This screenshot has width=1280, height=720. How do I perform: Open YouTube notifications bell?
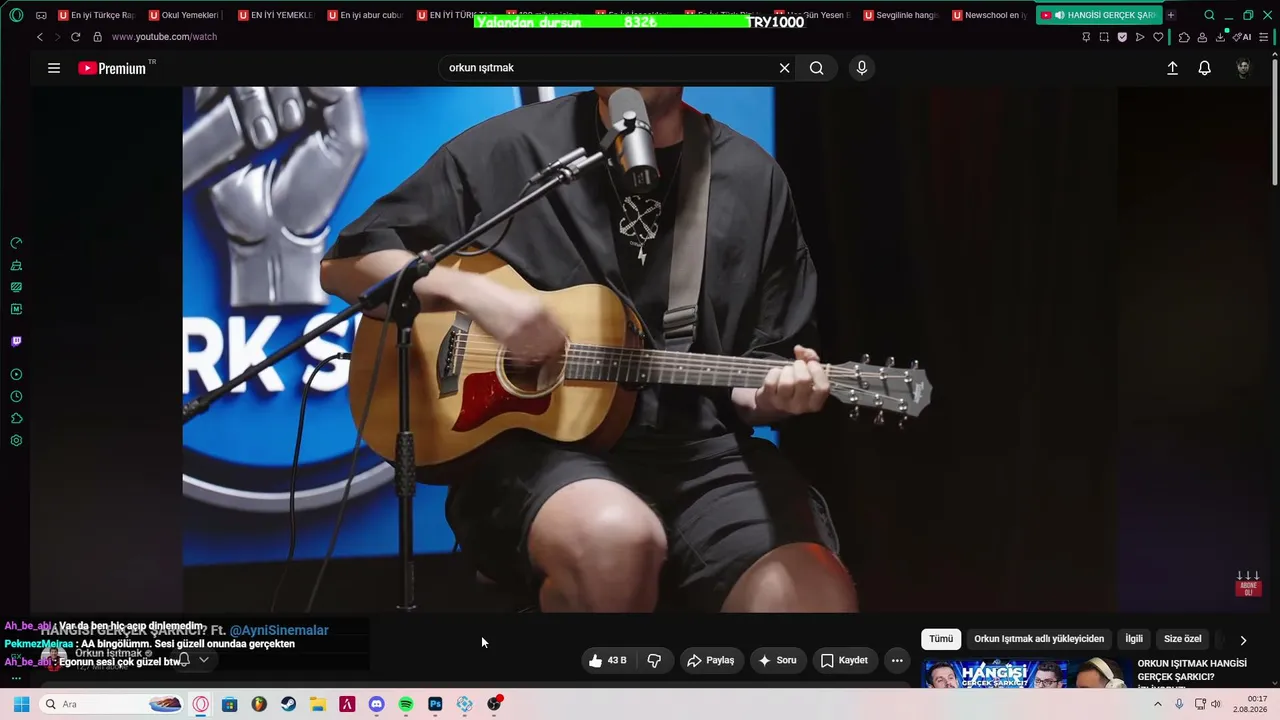tap(1205, 68)
